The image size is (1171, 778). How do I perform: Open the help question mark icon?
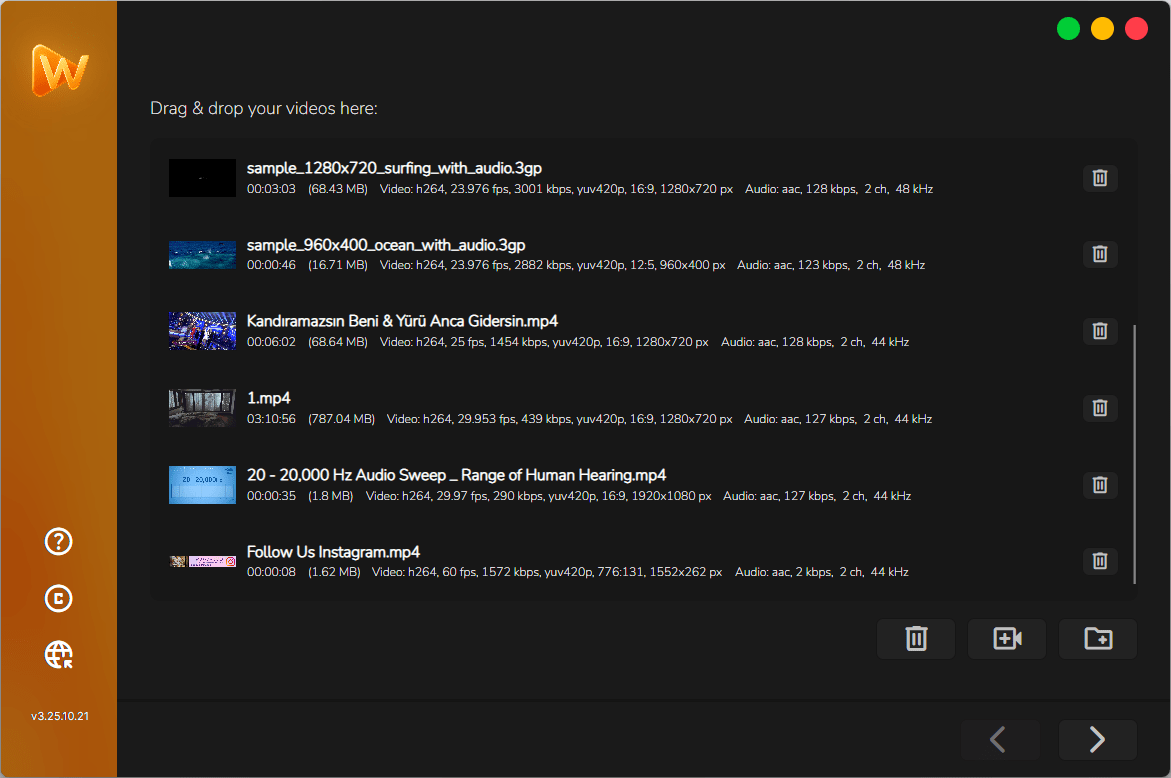59,541
